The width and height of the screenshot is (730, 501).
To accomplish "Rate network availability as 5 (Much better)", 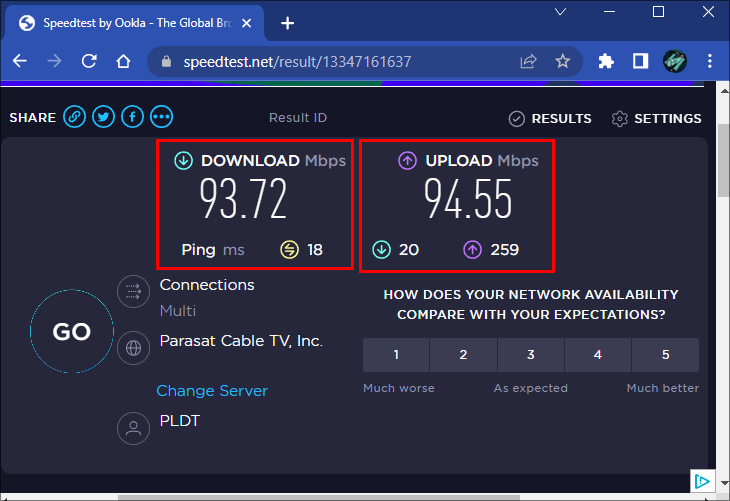I will pos(666,355).
